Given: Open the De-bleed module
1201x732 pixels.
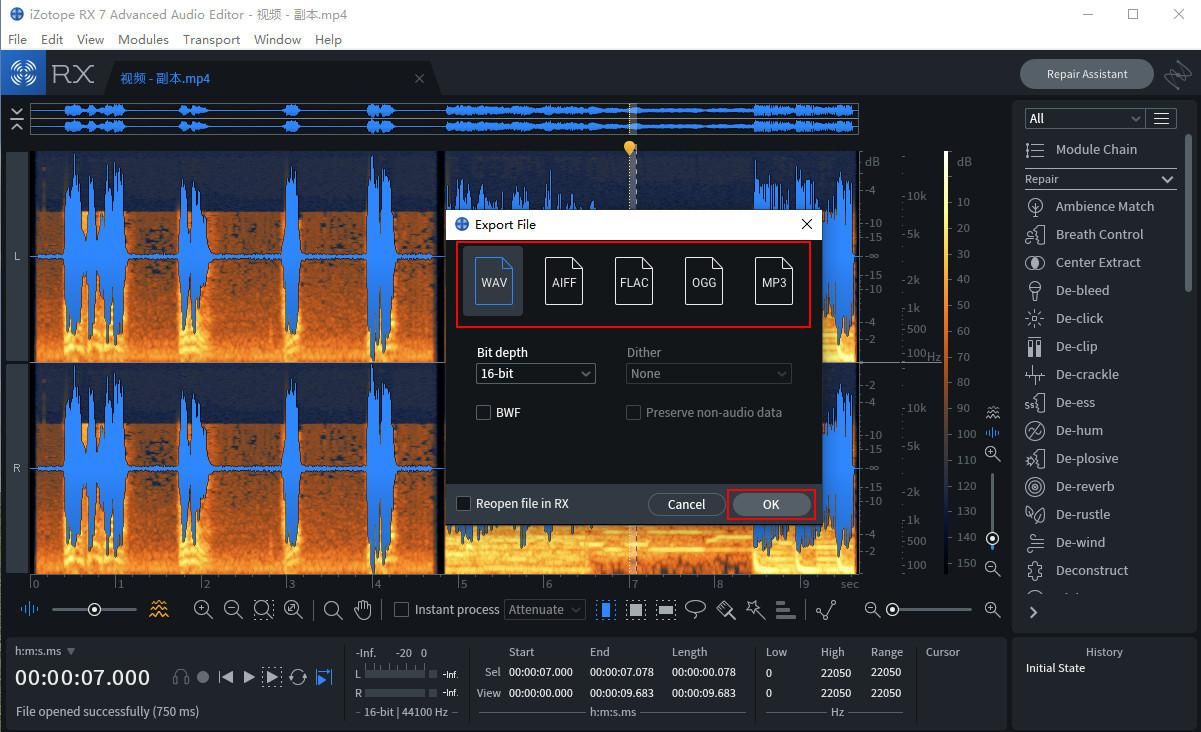Looking at the screenshot, I should click(1068, 290).
